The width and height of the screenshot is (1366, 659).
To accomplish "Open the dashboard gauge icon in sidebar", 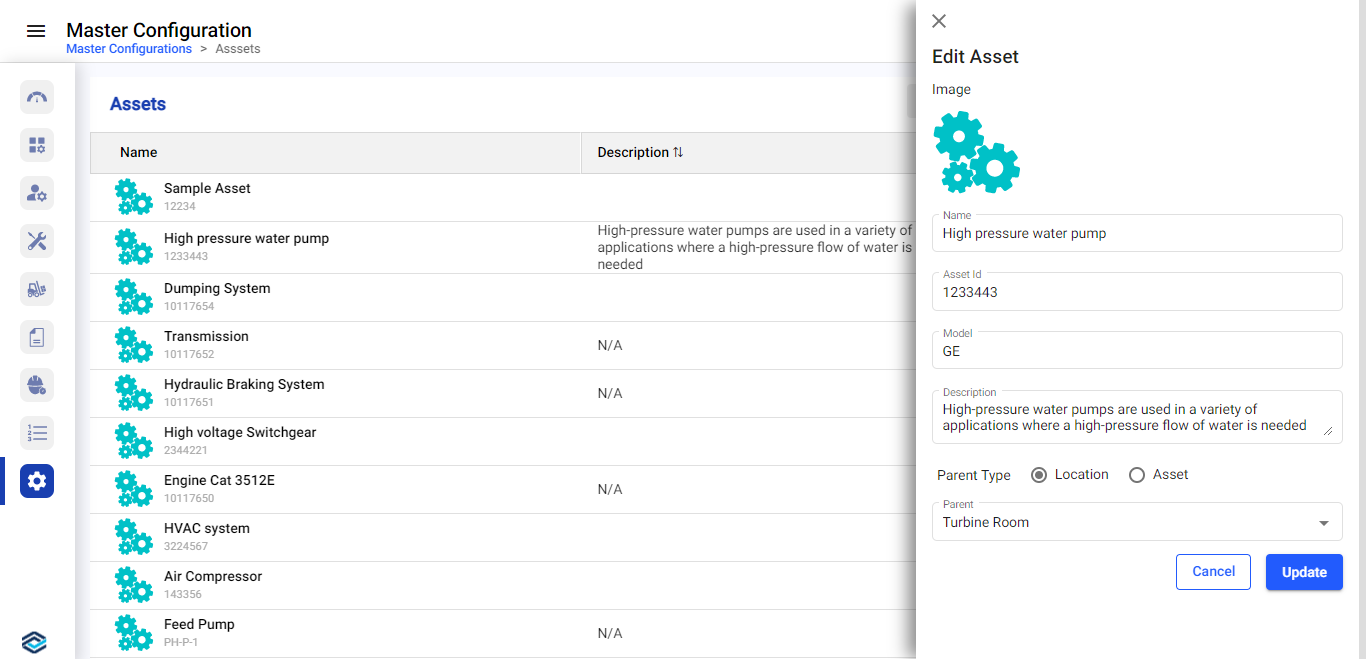I will (37, 97).
